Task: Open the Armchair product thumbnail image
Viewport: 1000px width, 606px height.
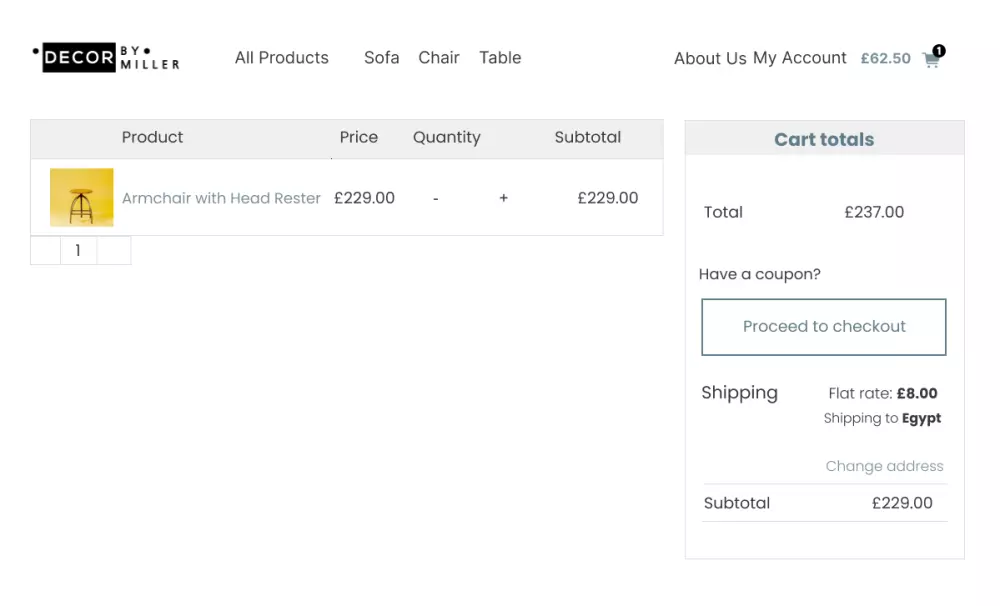Action: [82, 197]
